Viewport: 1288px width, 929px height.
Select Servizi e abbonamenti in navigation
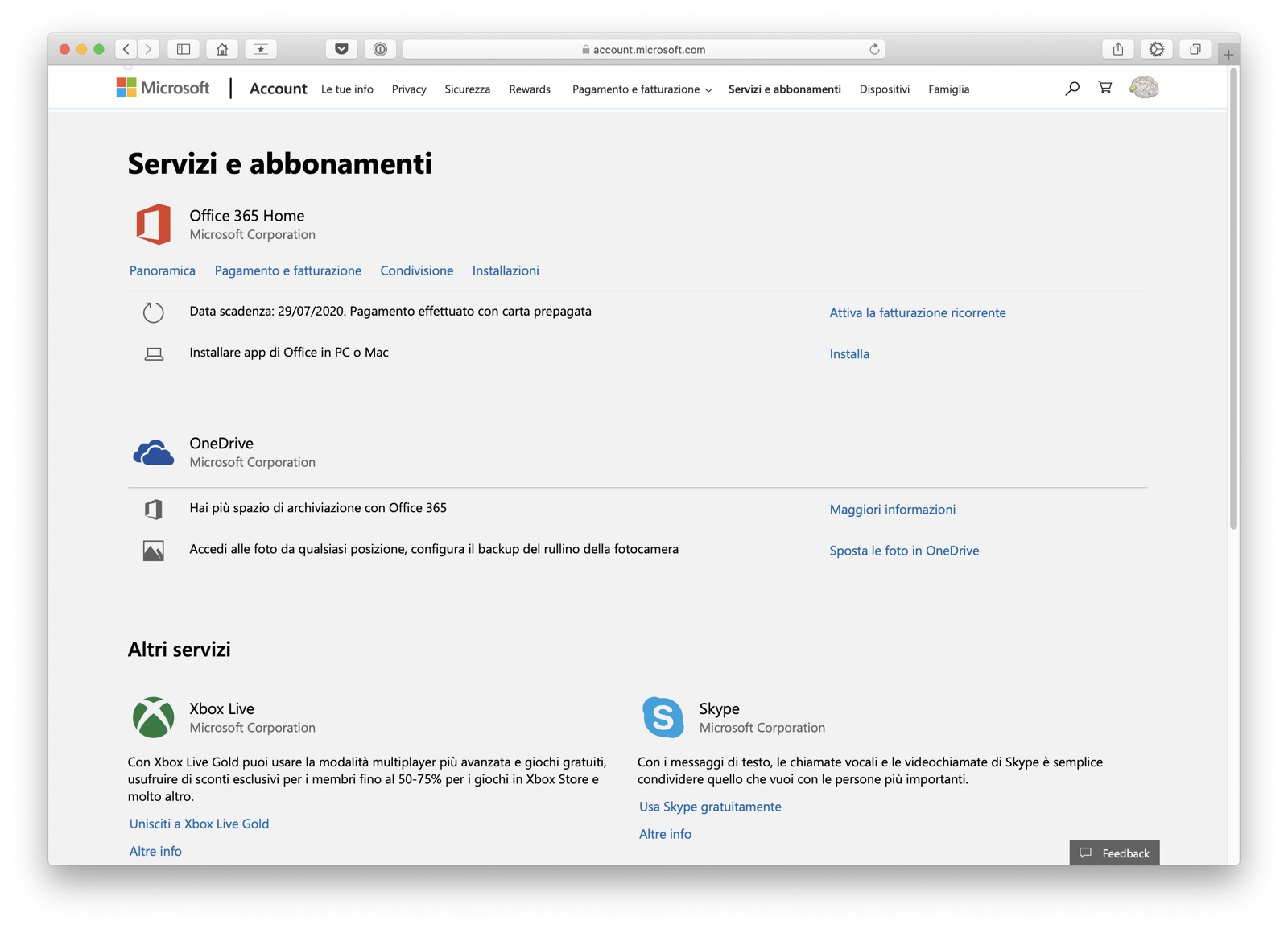[784, 89]
